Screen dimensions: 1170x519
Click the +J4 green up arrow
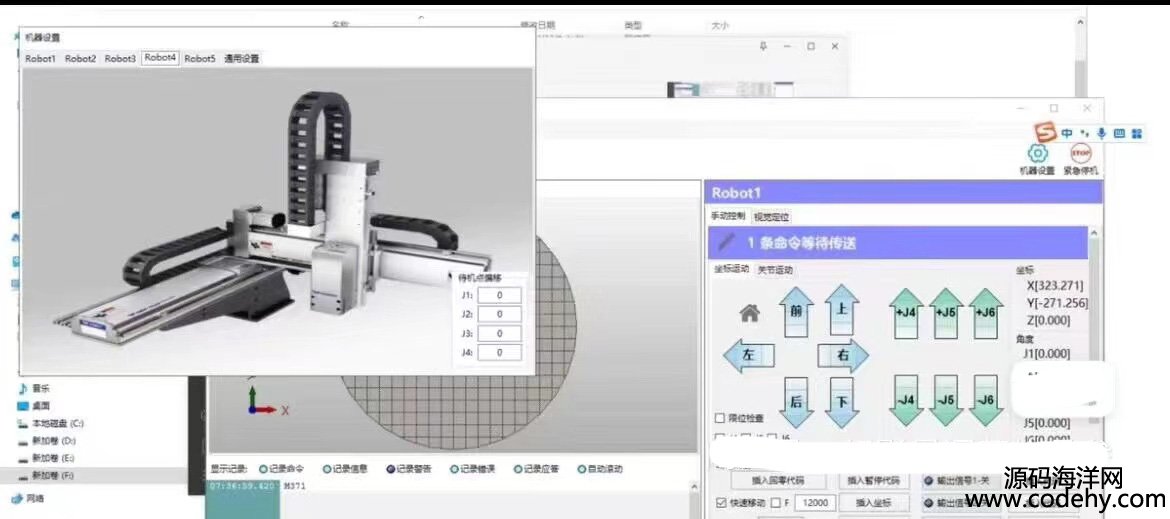point(905,313)
